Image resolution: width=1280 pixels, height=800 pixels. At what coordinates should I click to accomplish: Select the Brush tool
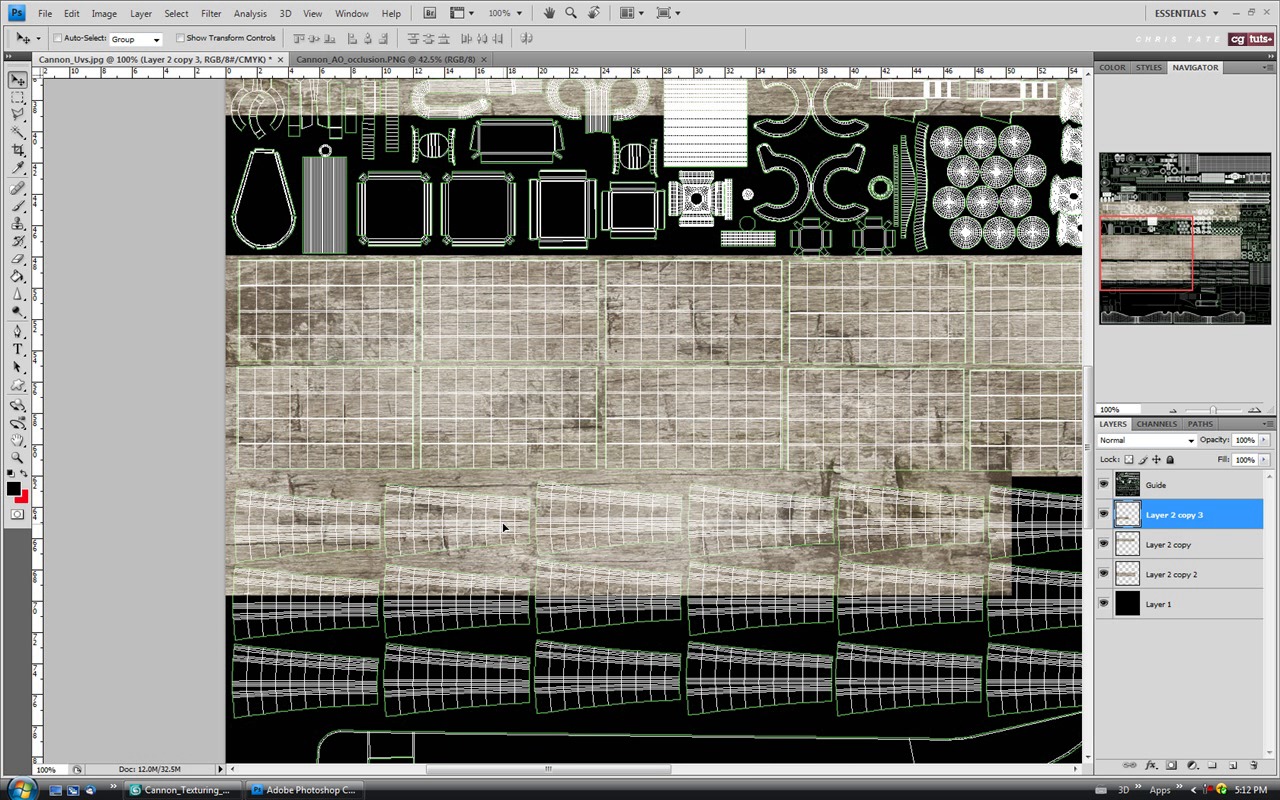coord(18,205)
